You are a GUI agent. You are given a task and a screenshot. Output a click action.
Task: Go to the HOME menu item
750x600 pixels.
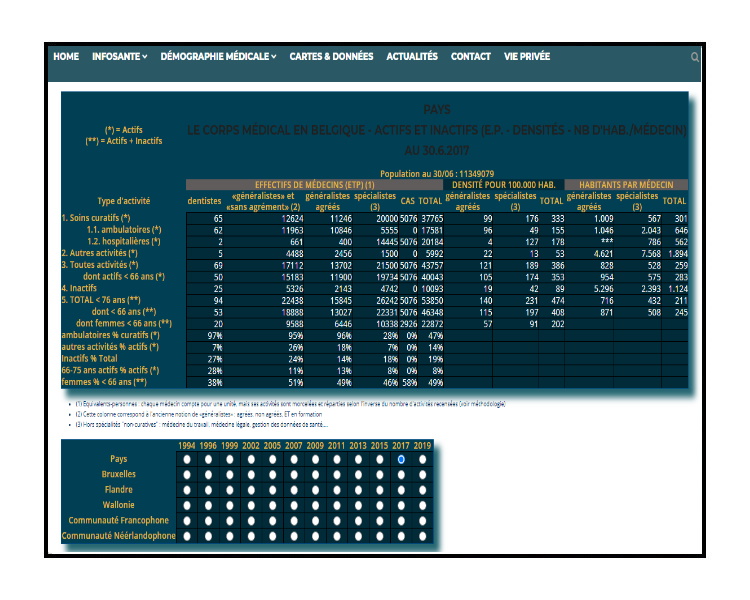[x=66, y=56]
